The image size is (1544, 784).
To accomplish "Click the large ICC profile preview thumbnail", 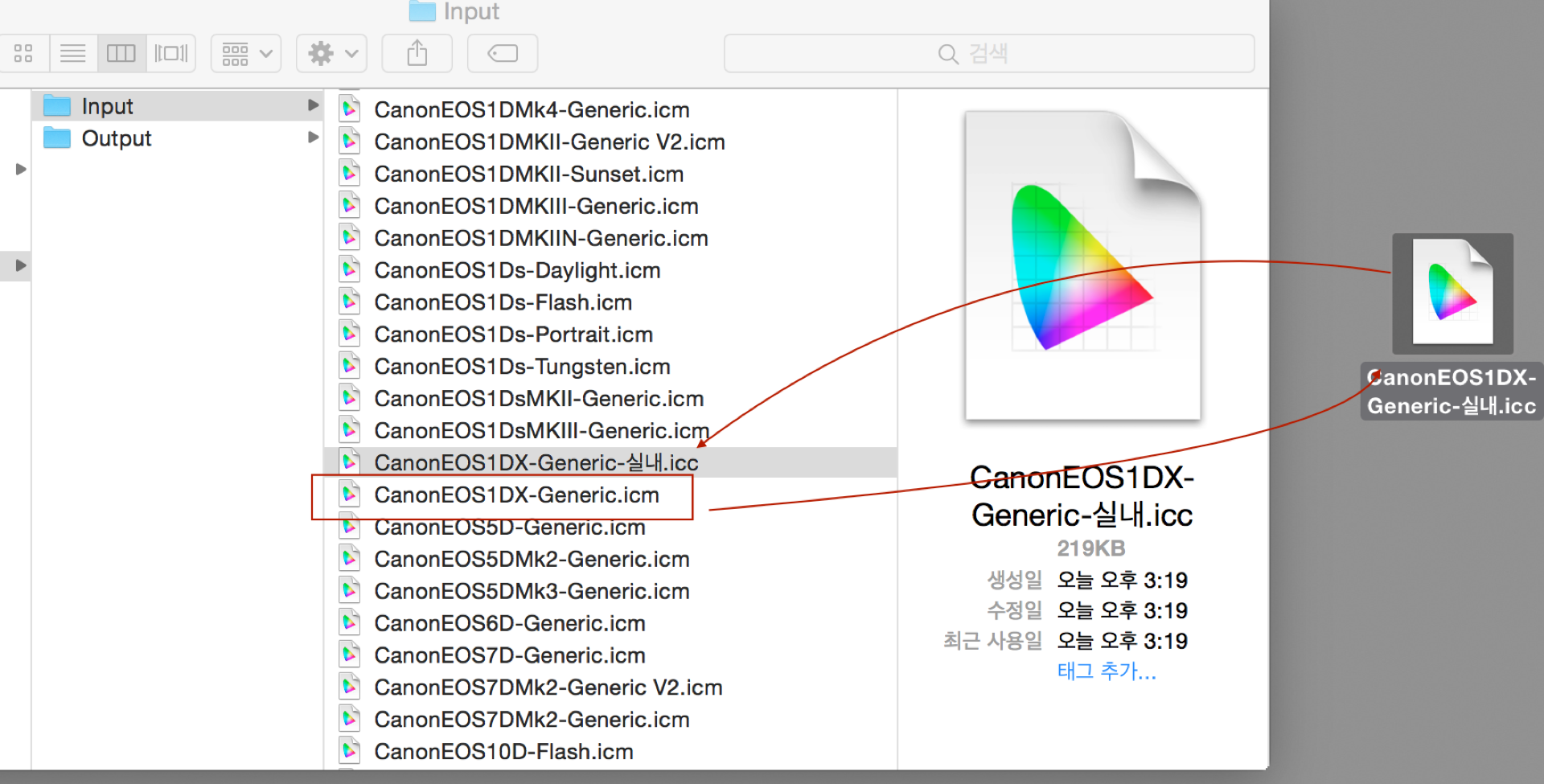I will point(1082,265).
